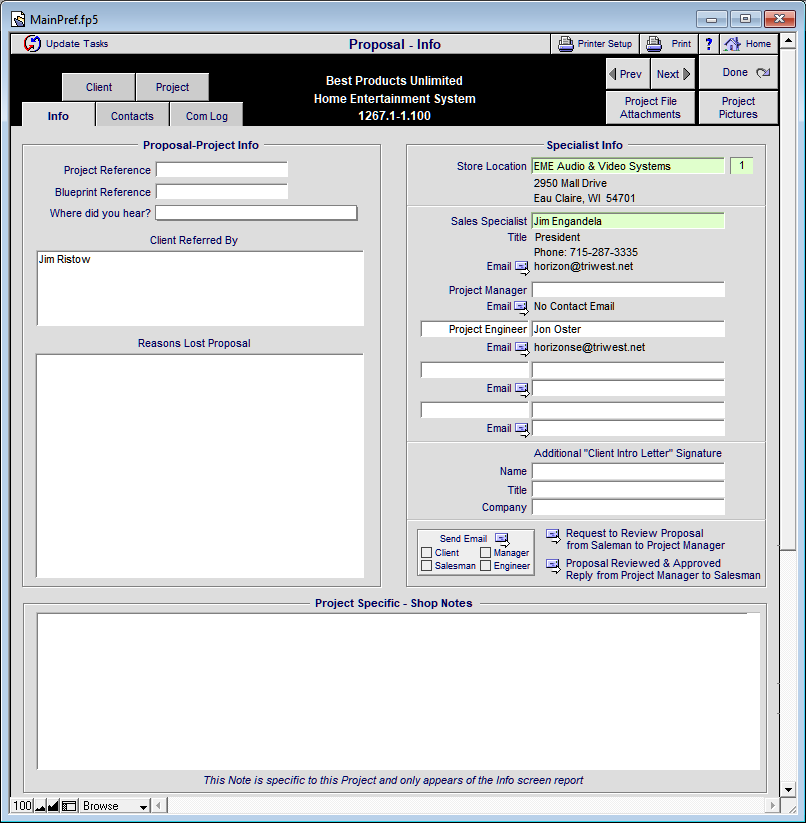This screenshot has width=806, height=823.
Task: Select the Info tab
Action: [58, 116]
